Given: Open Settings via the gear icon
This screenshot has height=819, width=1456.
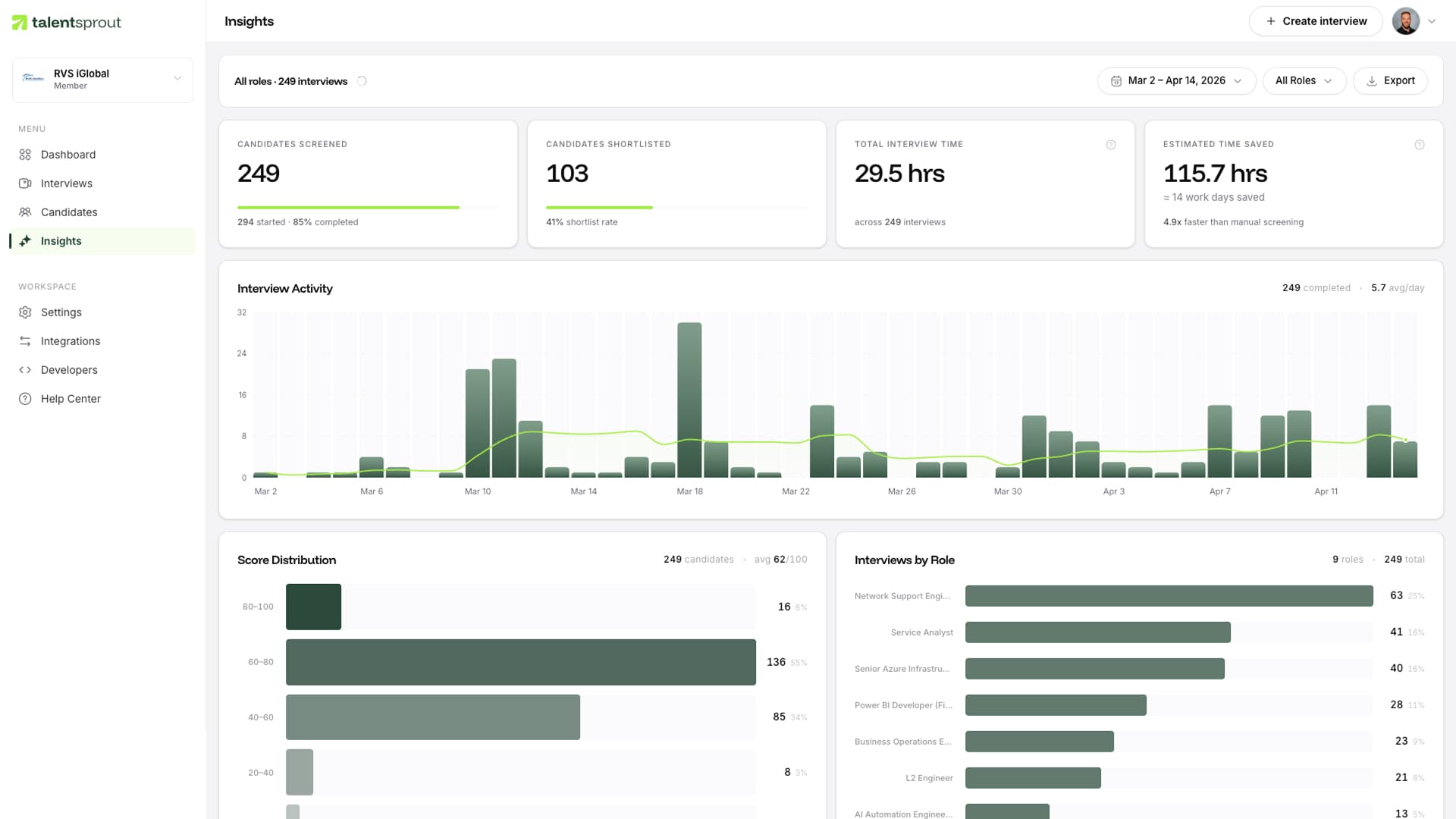Looking at the screenshot, I should pyautogui.click(x=25, y=312).
